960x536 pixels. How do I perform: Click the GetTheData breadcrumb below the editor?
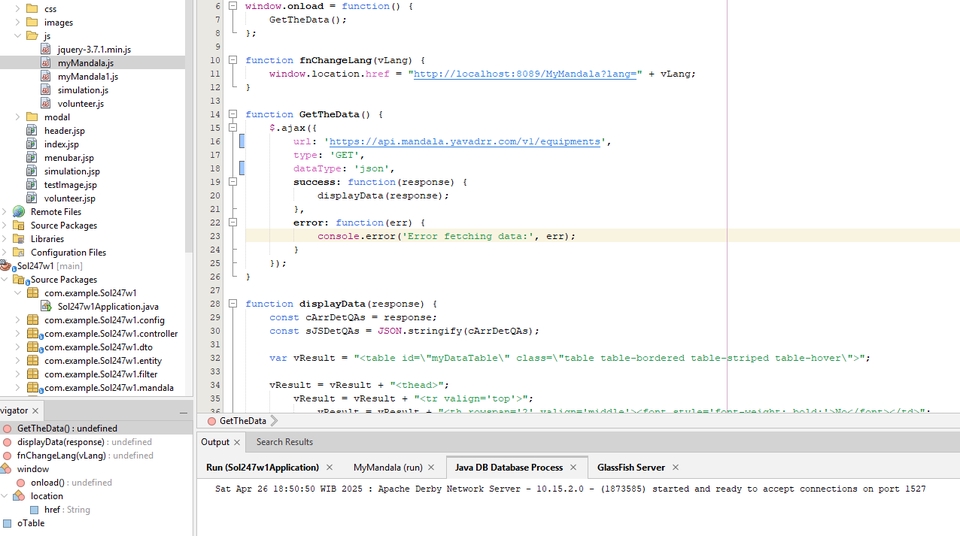242,421
